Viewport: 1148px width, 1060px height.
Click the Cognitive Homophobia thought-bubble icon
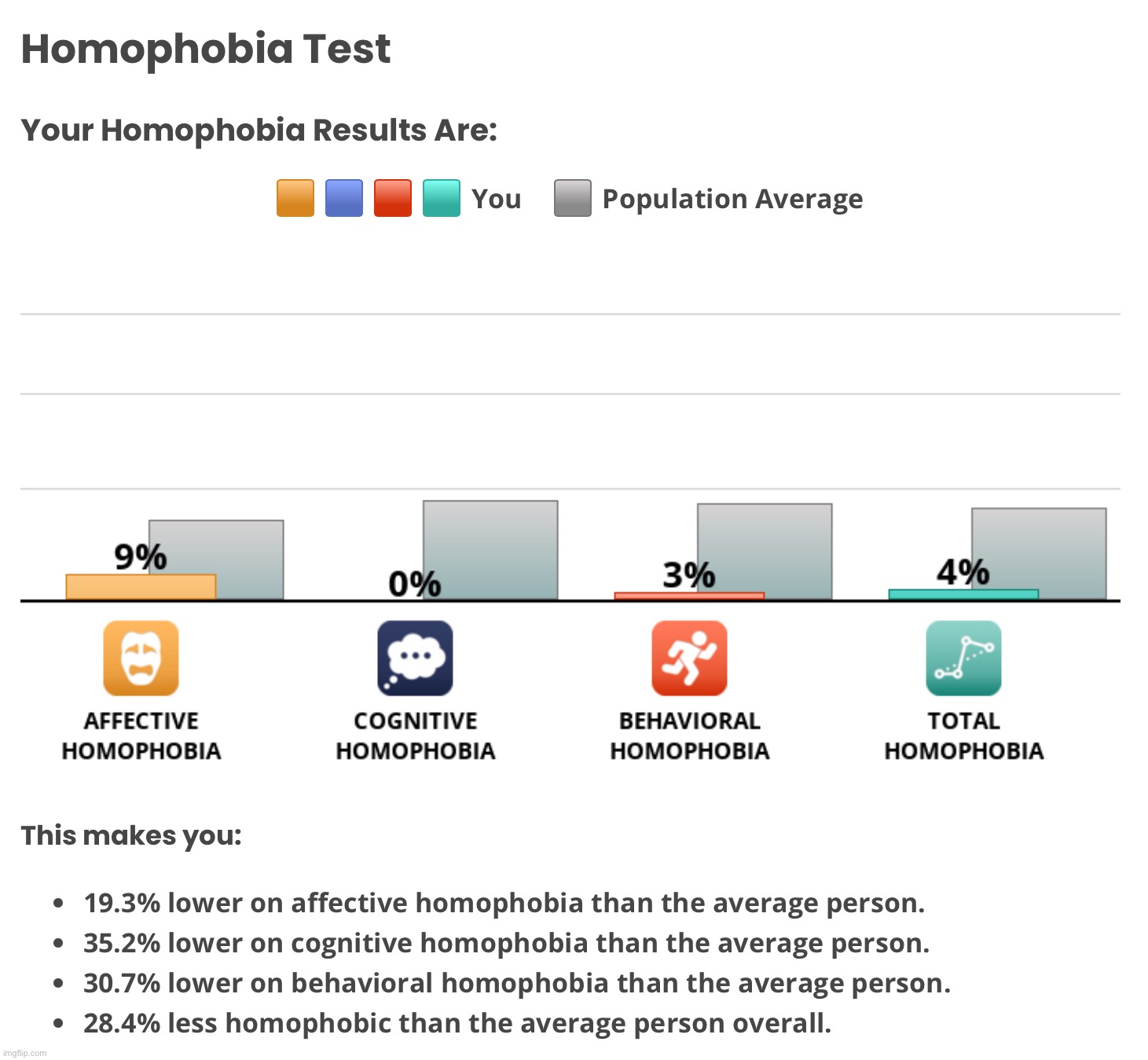coord(415,658)
